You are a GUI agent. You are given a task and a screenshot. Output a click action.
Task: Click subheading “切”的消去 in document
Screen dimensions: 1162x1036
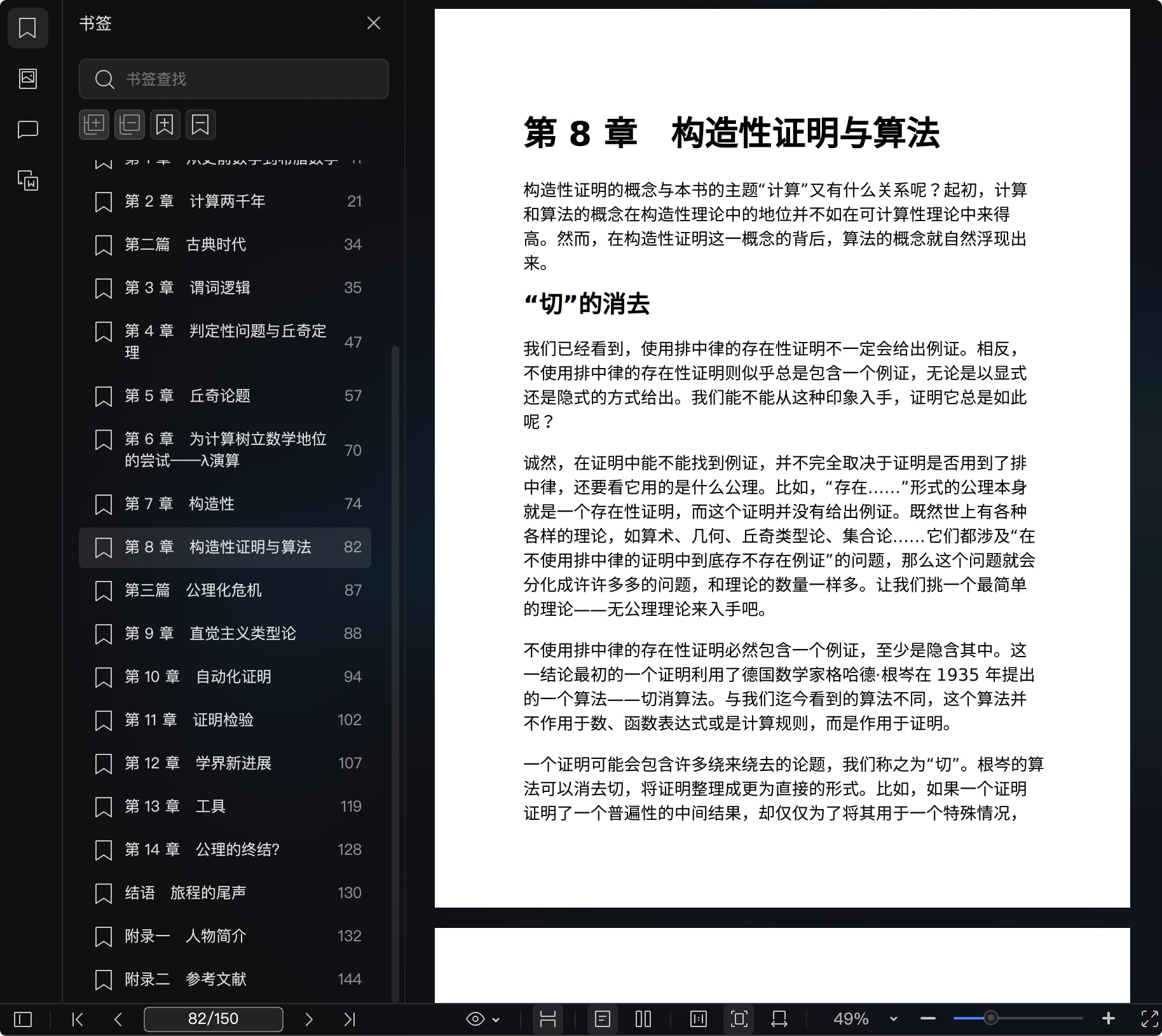point(586,304)
